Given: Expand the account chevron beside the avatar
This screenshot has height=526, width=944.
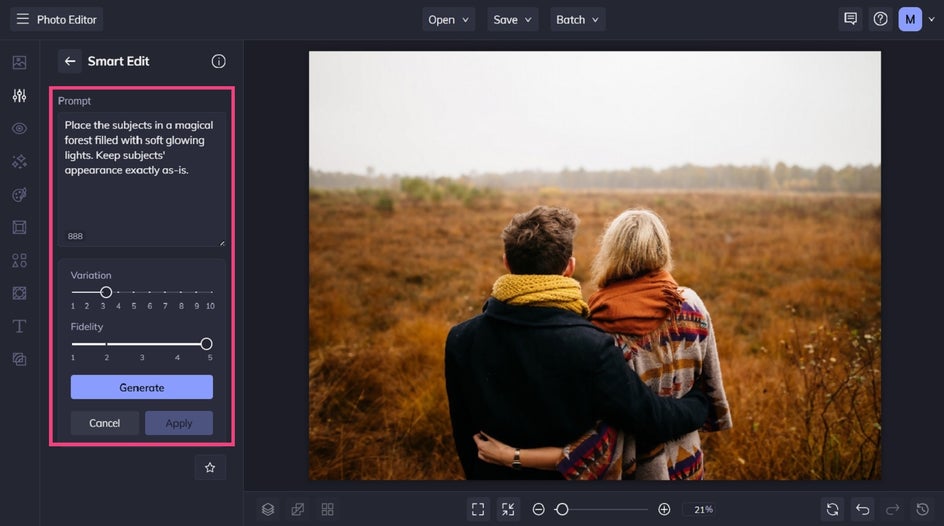Looking at the screenshot, I should (x=932, y=19).
